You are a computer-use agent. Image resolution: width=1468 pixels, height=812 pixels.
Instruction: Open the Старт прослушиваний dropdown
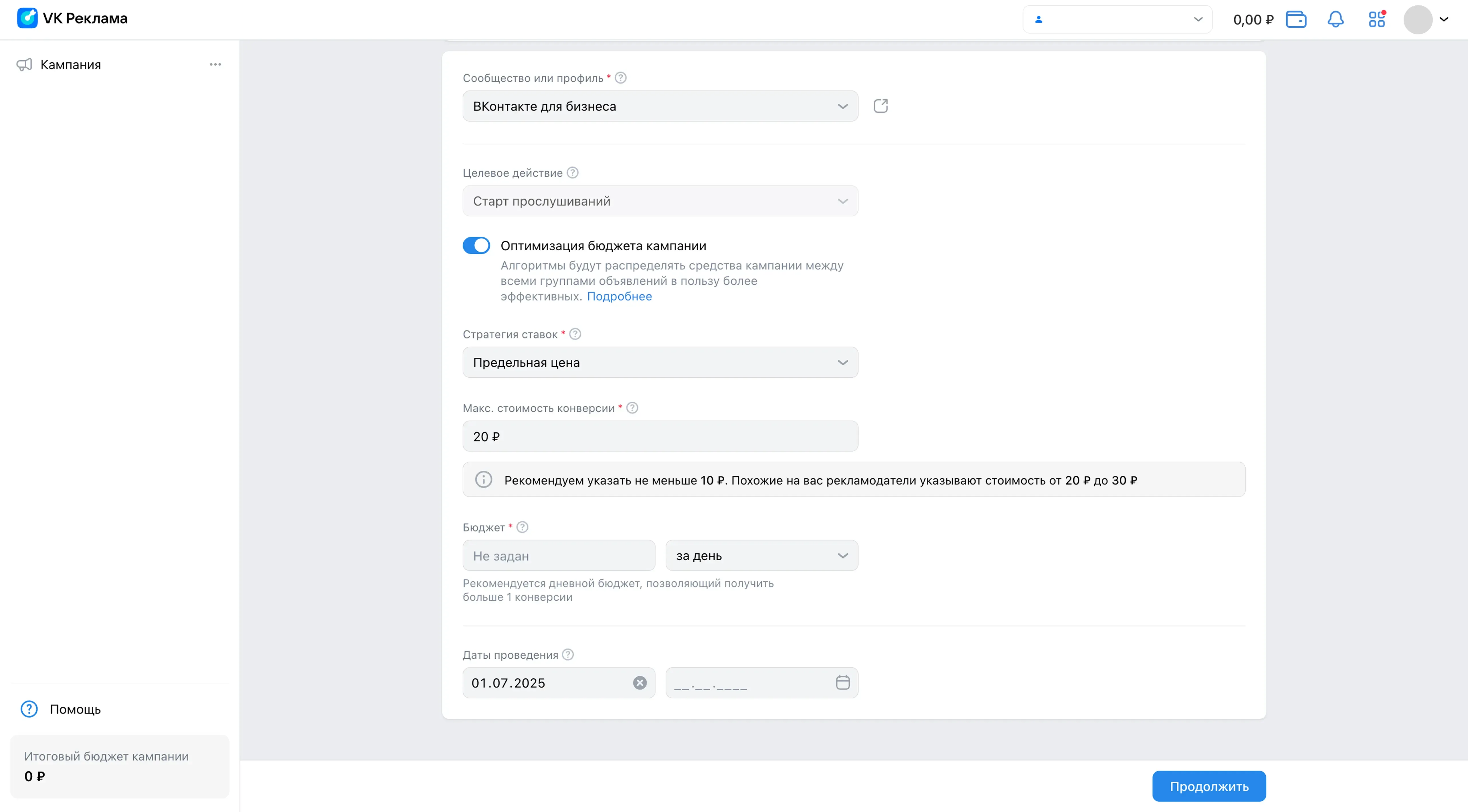click(660, 201)
